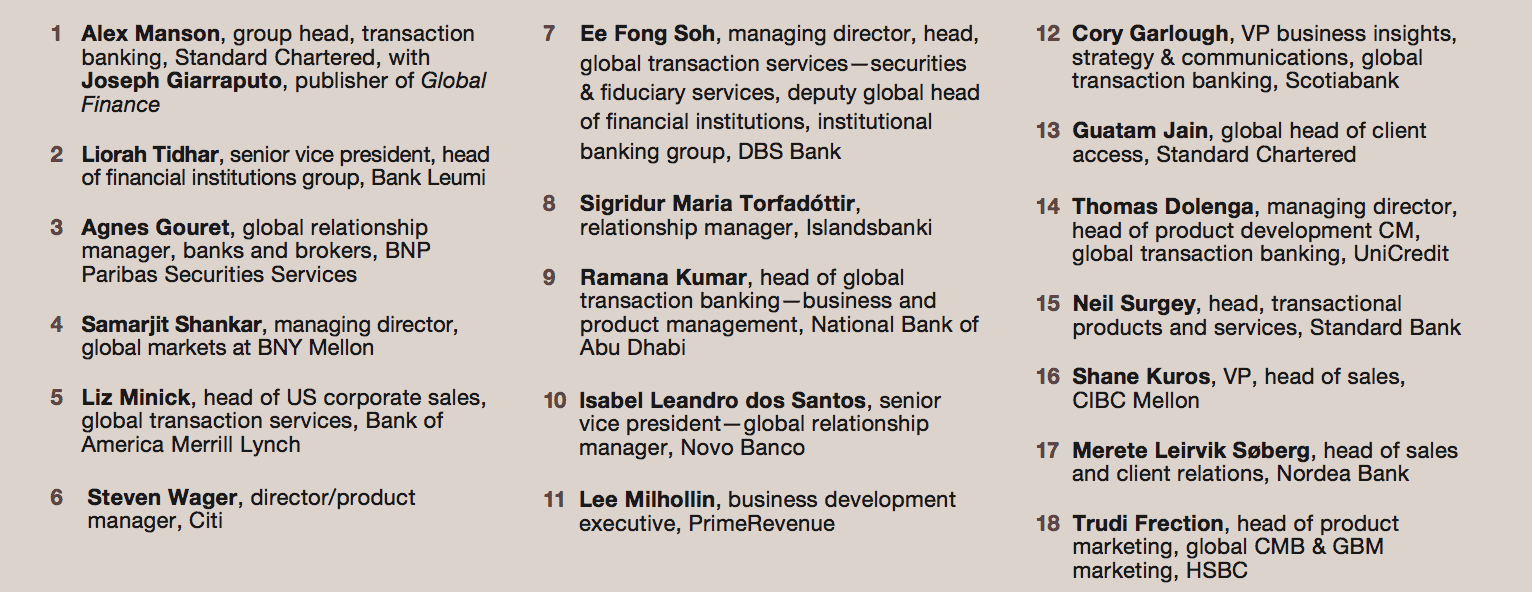Select Liz Minick's name
Viewport: 1532px width, 592px height.
136,398
